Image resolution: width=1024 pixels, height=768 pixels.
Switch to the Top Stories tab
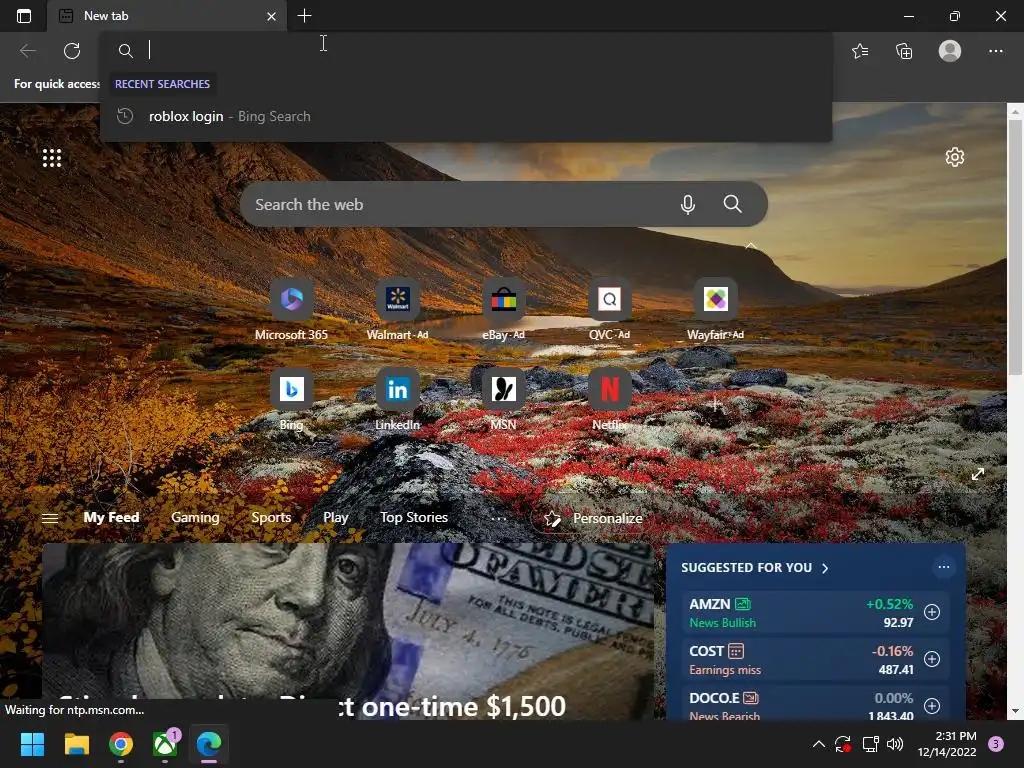[414, 517]
